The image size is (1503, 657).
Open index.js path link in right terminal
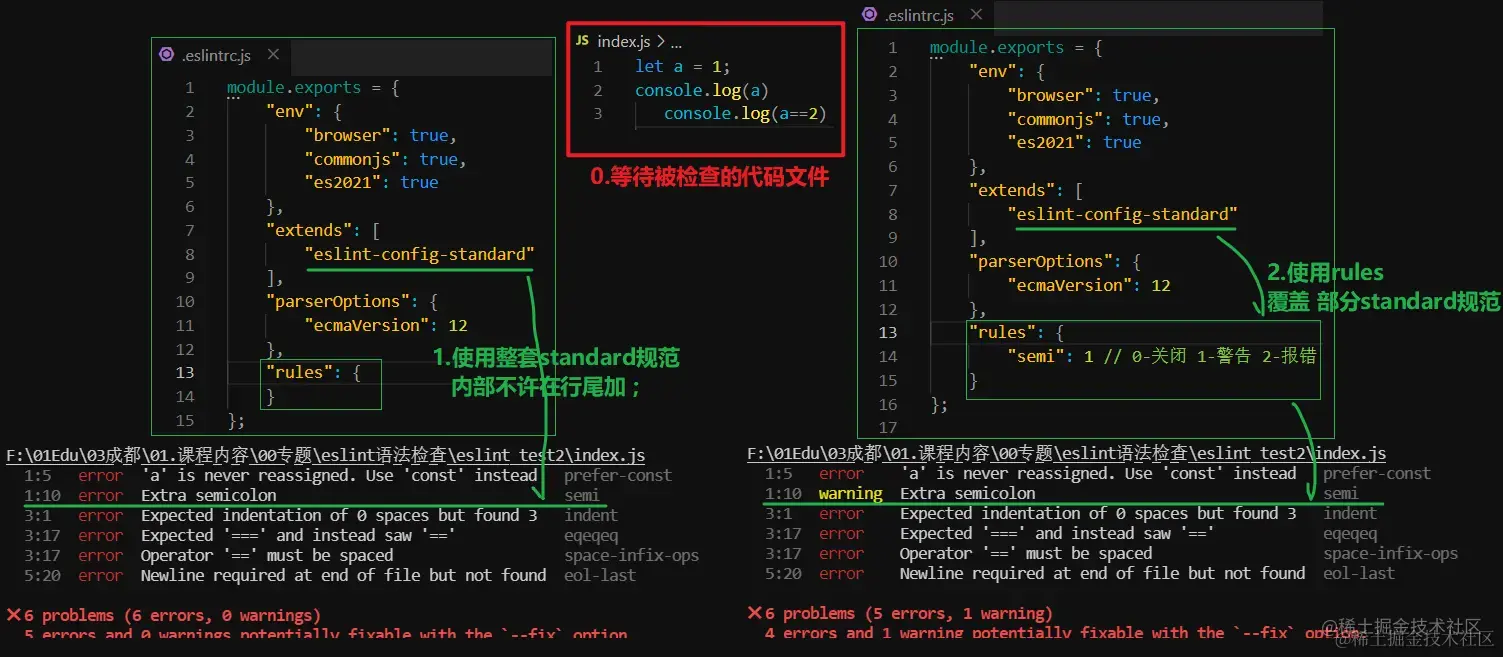1067,454
